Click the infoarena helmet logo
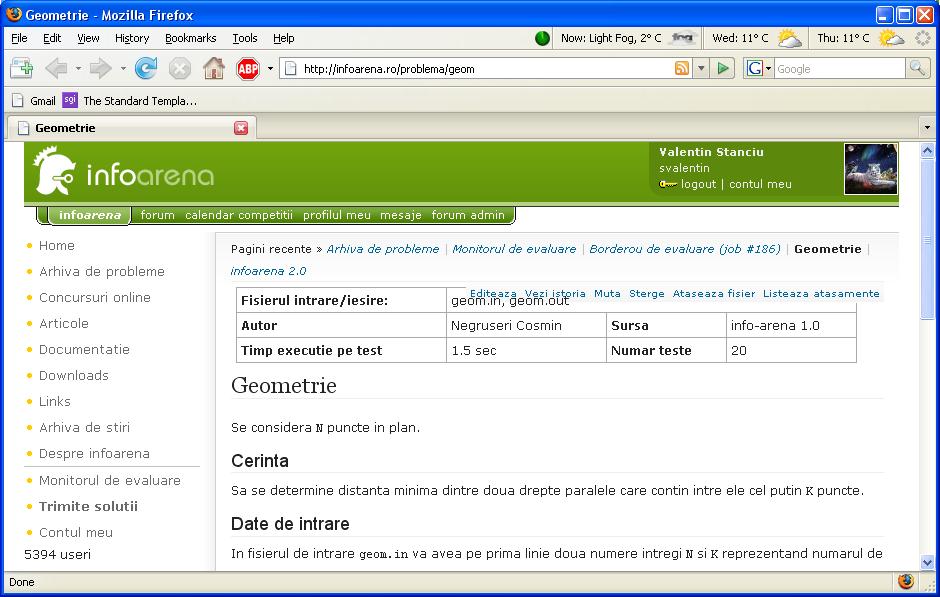Screen dimensions: 940x597 point(55,172)
